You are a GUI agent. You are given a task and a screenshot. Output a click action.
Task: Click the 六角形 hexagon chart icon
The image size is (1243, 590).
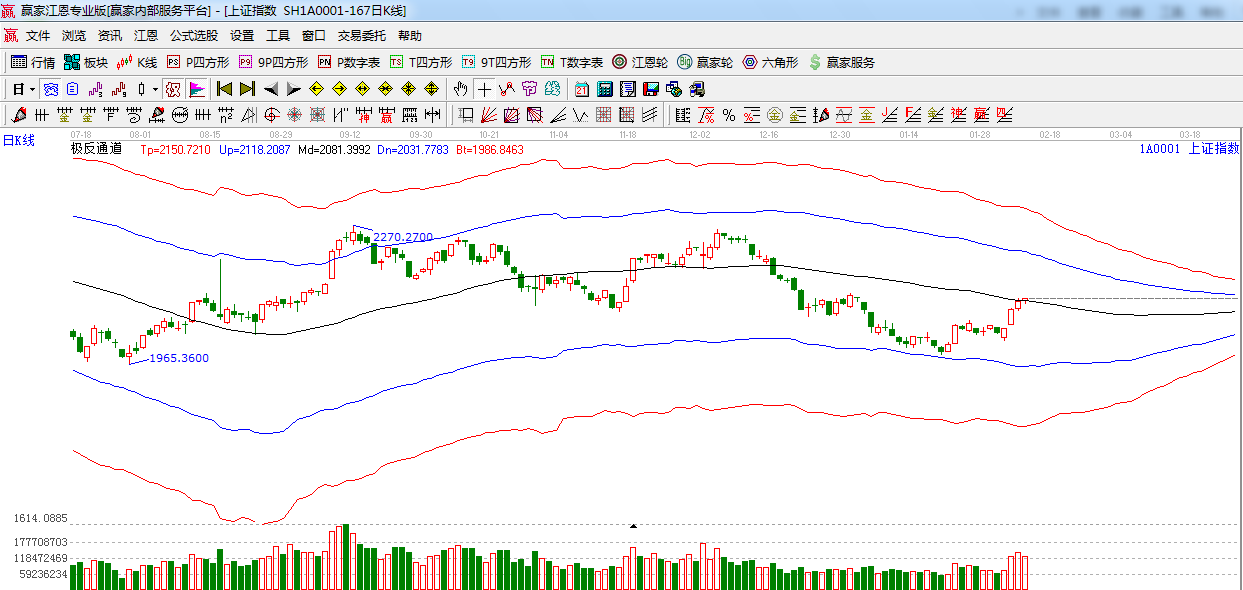[770, 62]
